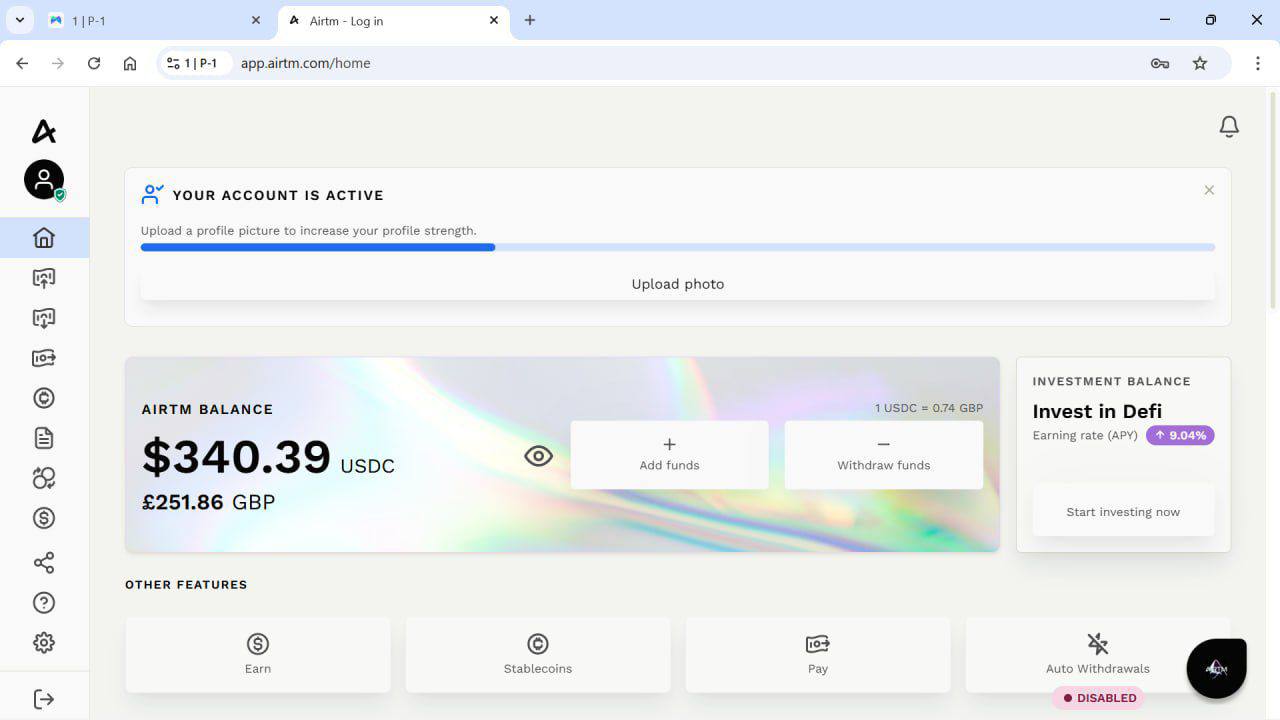Open the saved passwords key icon
The height and width of the screenshot is (720, 1280).
tap(1160, 63)
